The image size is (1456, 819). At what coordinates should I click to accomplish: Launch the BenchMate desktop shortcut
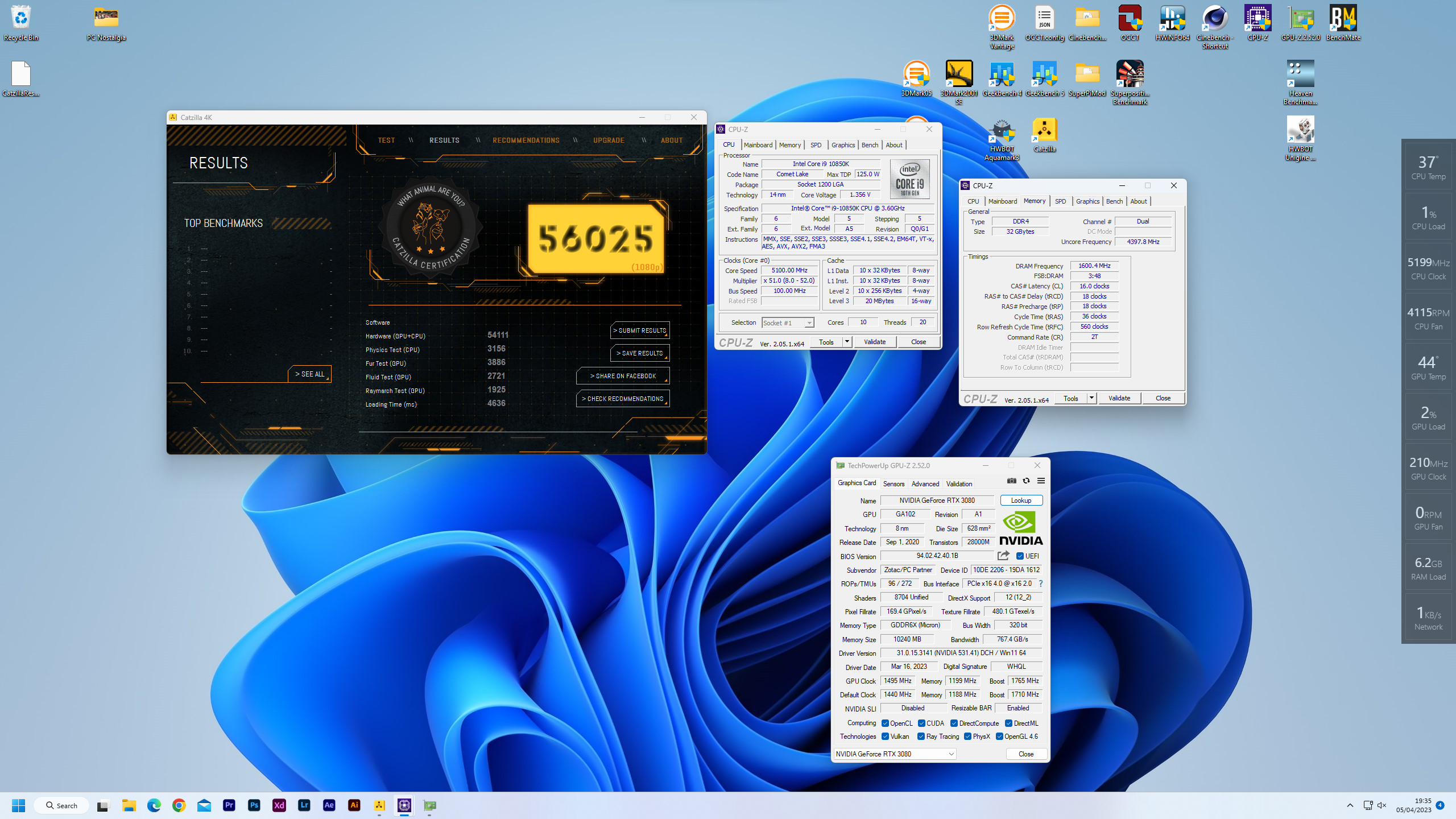point(1343,23)
